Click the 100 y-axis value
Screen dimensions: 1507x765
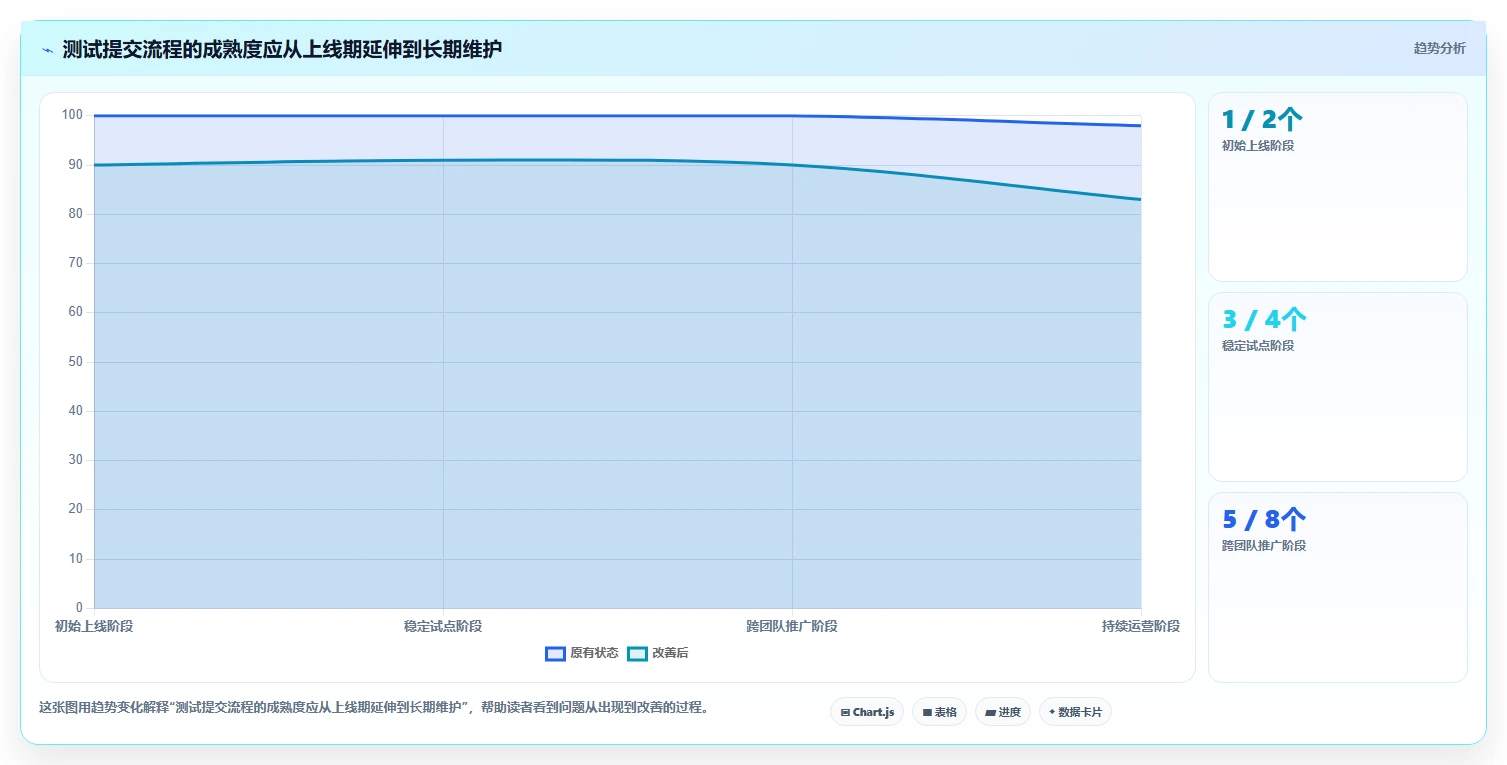pyautogui.click(x=72, y=115)
